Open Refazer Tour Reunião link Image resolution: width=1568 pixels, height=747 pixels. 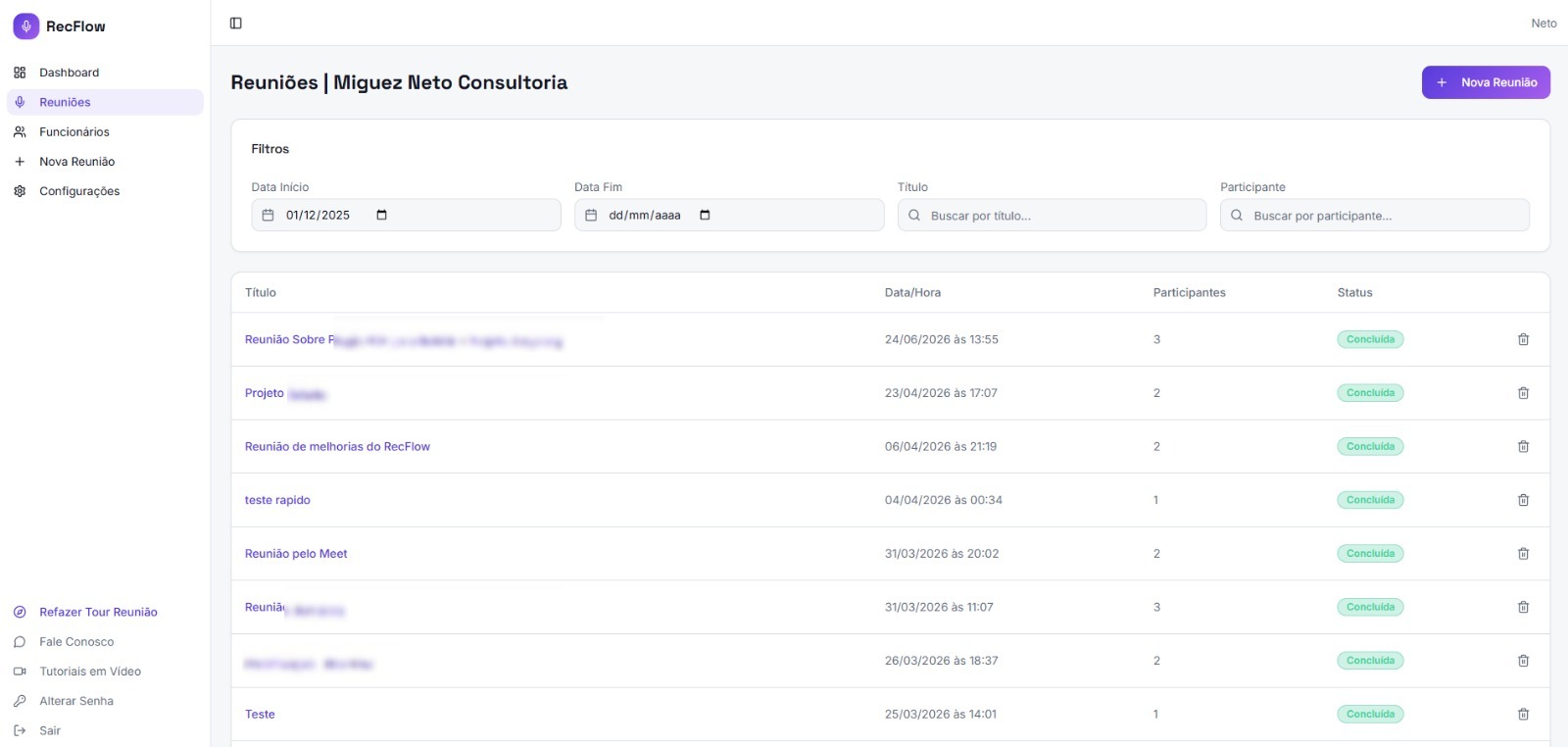coord(105,612)
